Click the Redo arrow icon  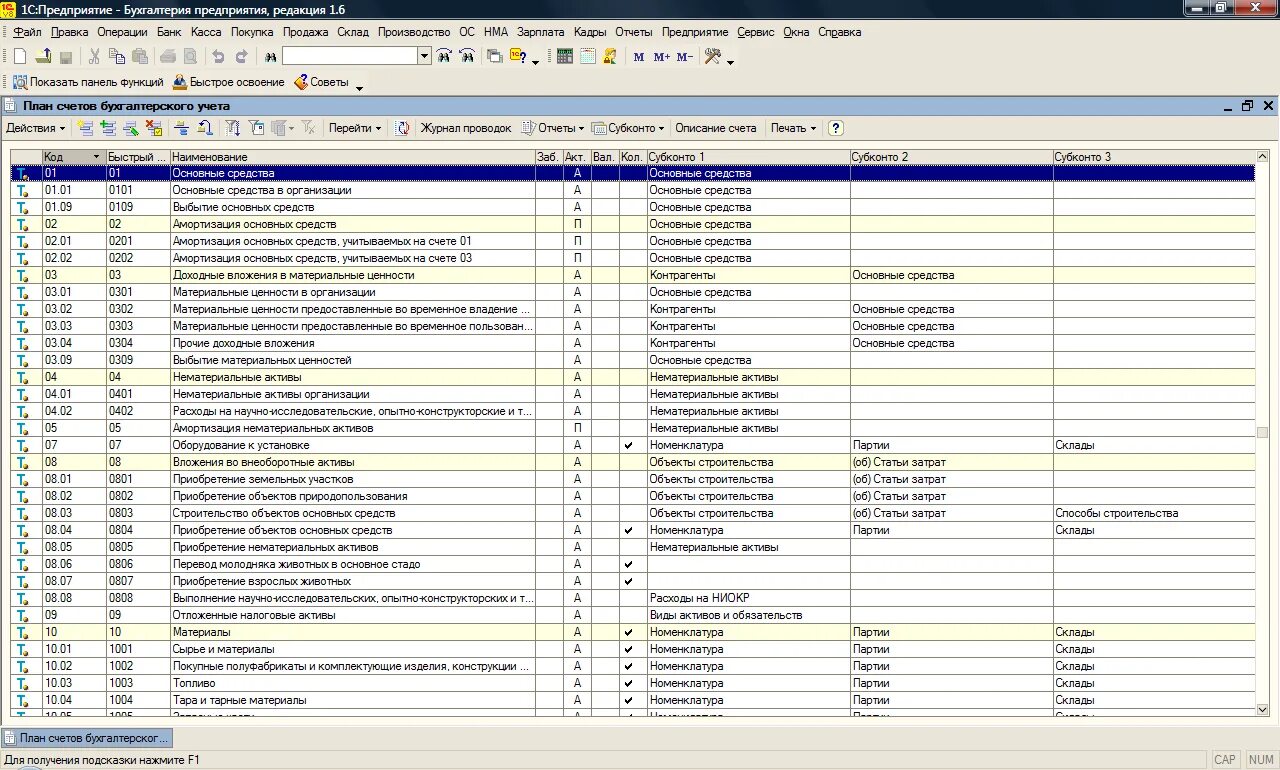(x=240, y=57)
